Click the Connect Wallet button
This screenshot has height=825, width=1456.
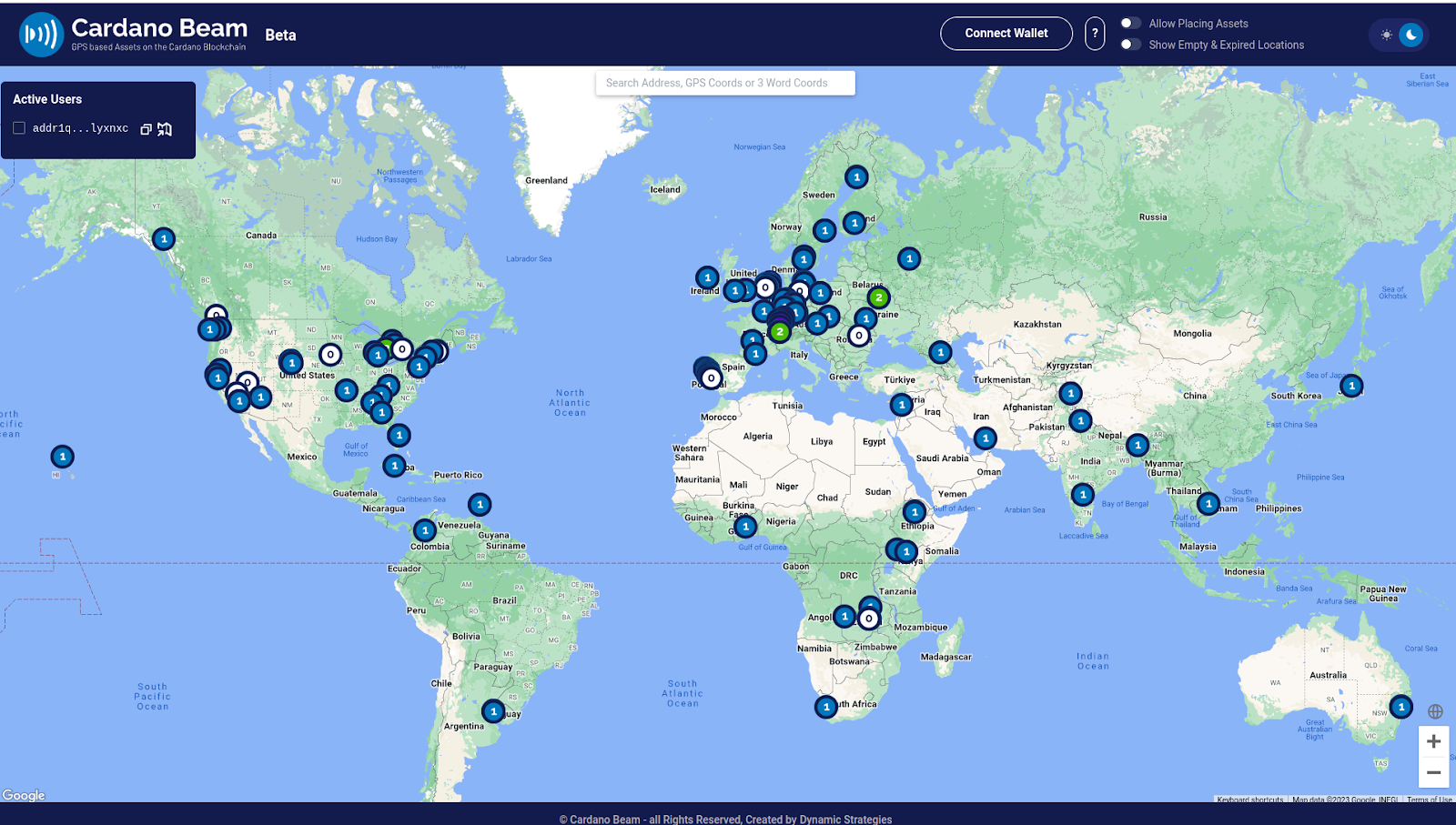click(1006, 34)
